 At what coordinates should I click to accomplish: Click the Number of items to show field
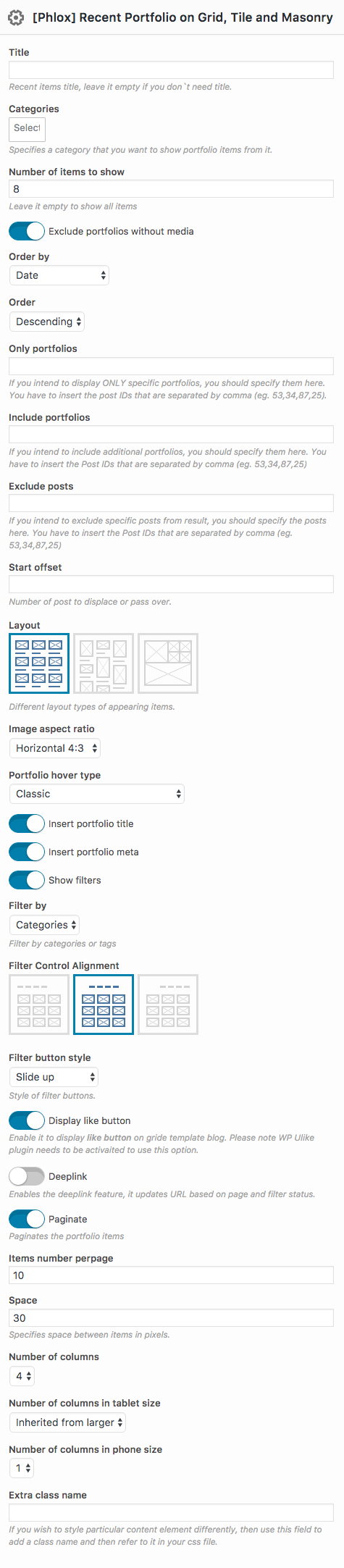pos(171,189)
